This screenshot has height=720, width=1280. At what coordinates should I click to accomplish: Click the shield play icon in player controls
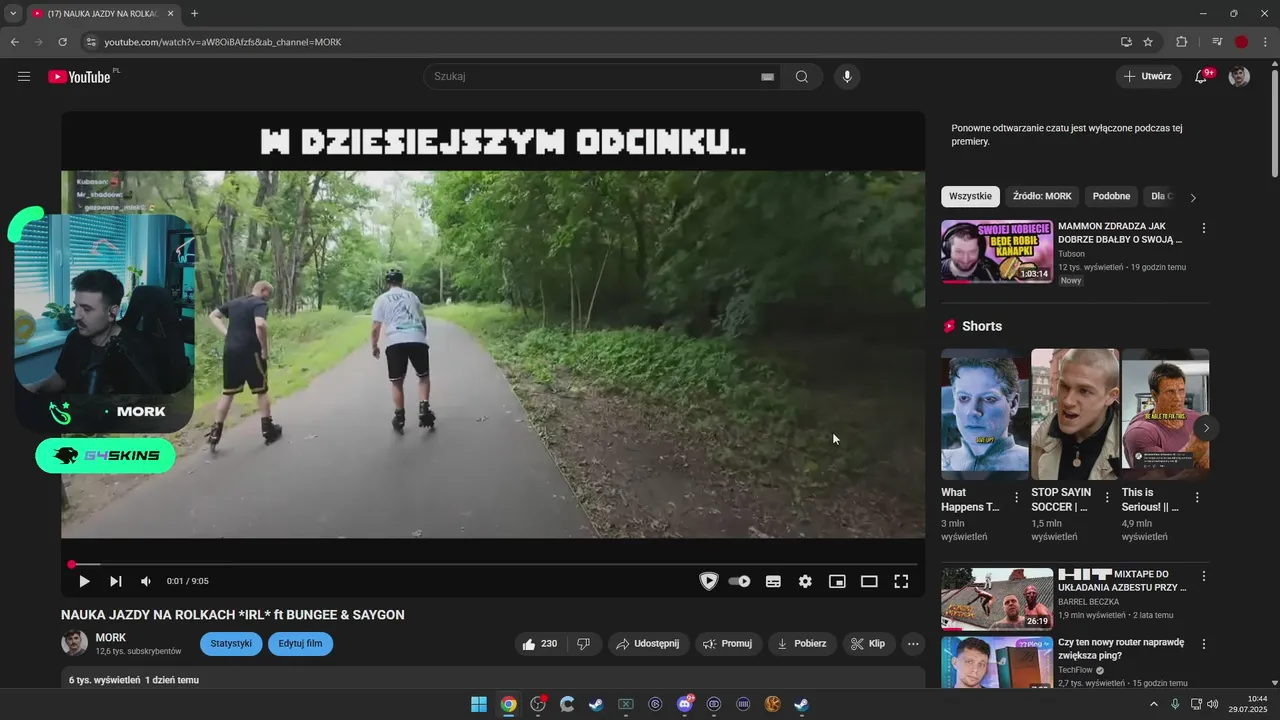pos(708,581)
